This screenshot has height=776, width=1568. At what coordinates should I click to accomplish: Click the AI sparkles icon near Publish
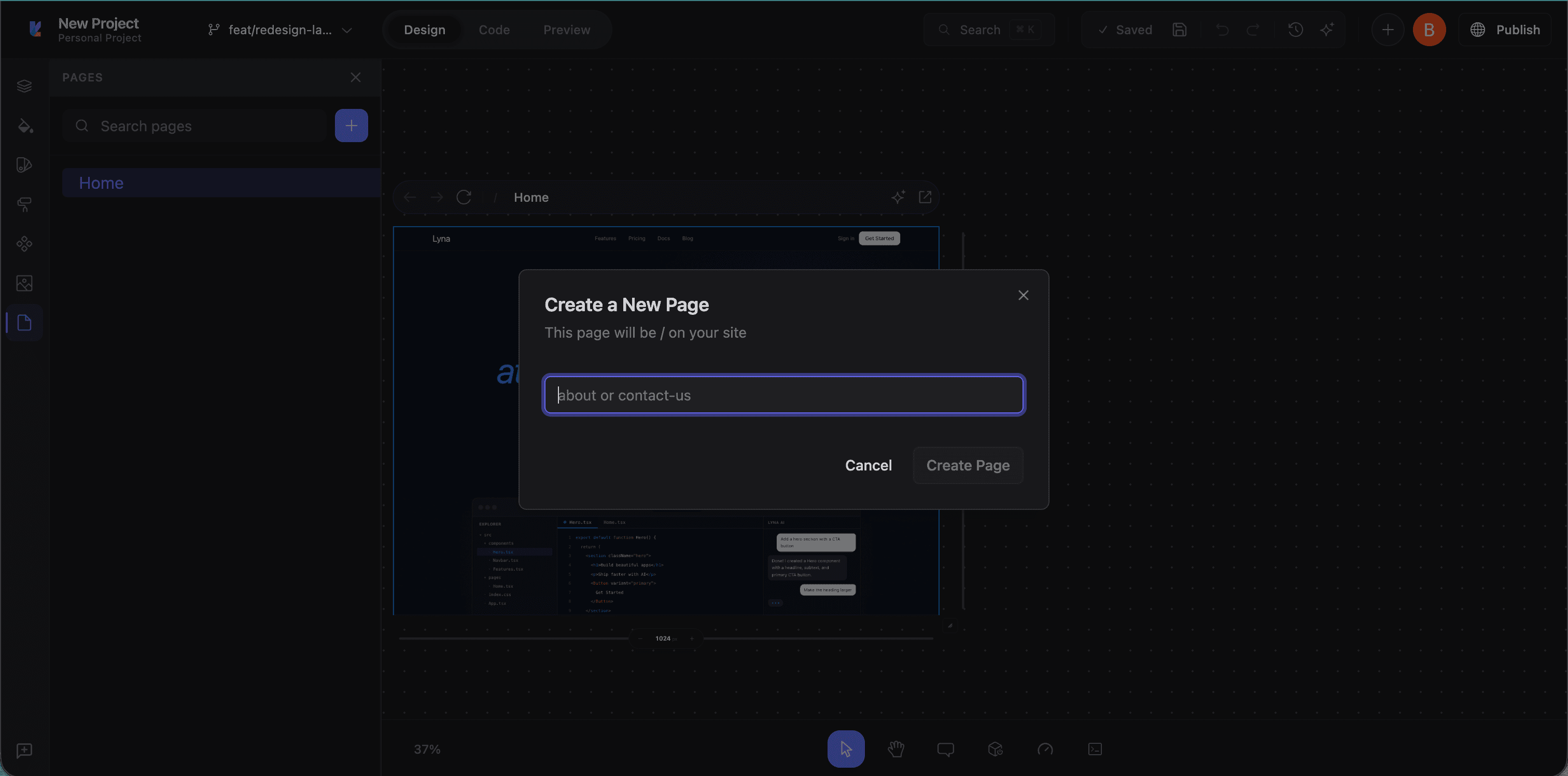[1328, 29]
